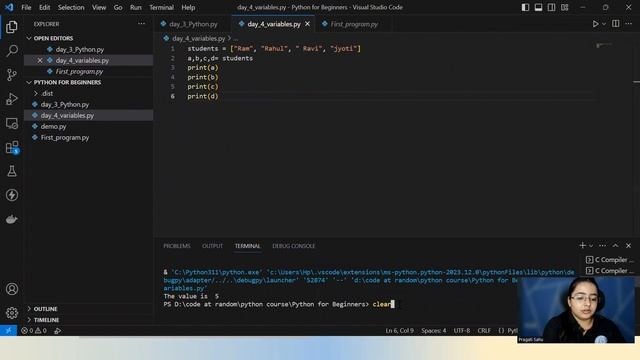Open the Run menu

point(136,7)
